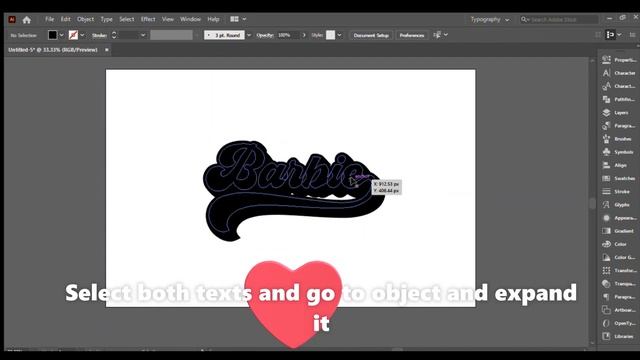Click the align-to selection icon in control bar
The height and width of the screenshot is (360, 640).
(611, 35)
